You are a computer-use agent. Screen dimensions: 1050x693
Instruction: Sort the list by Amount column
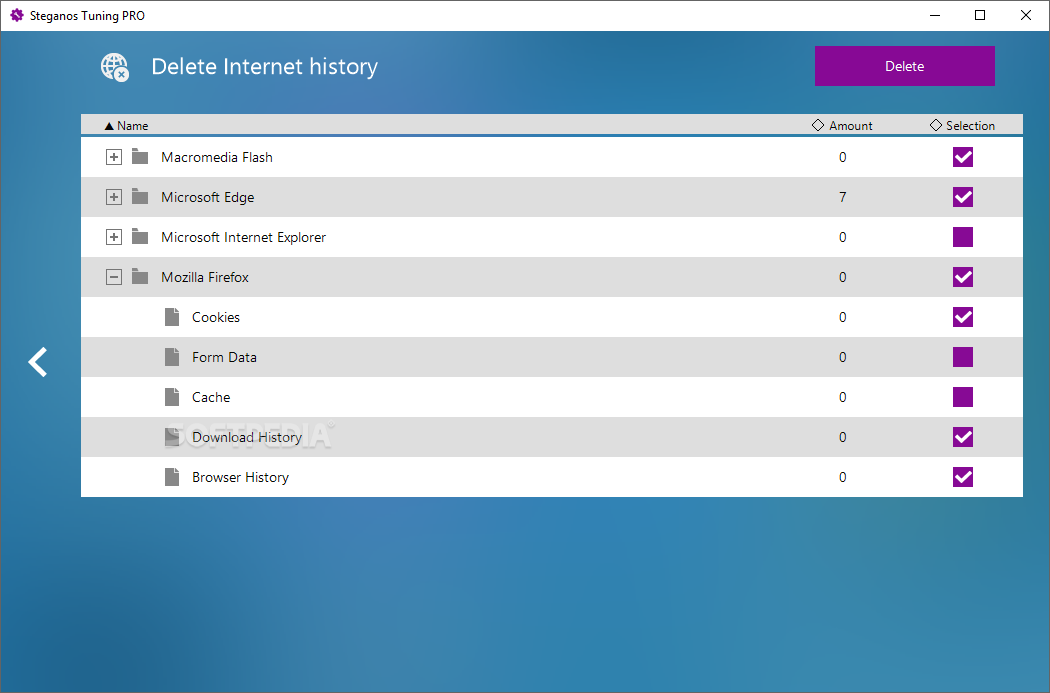click(x=842, y=126)
